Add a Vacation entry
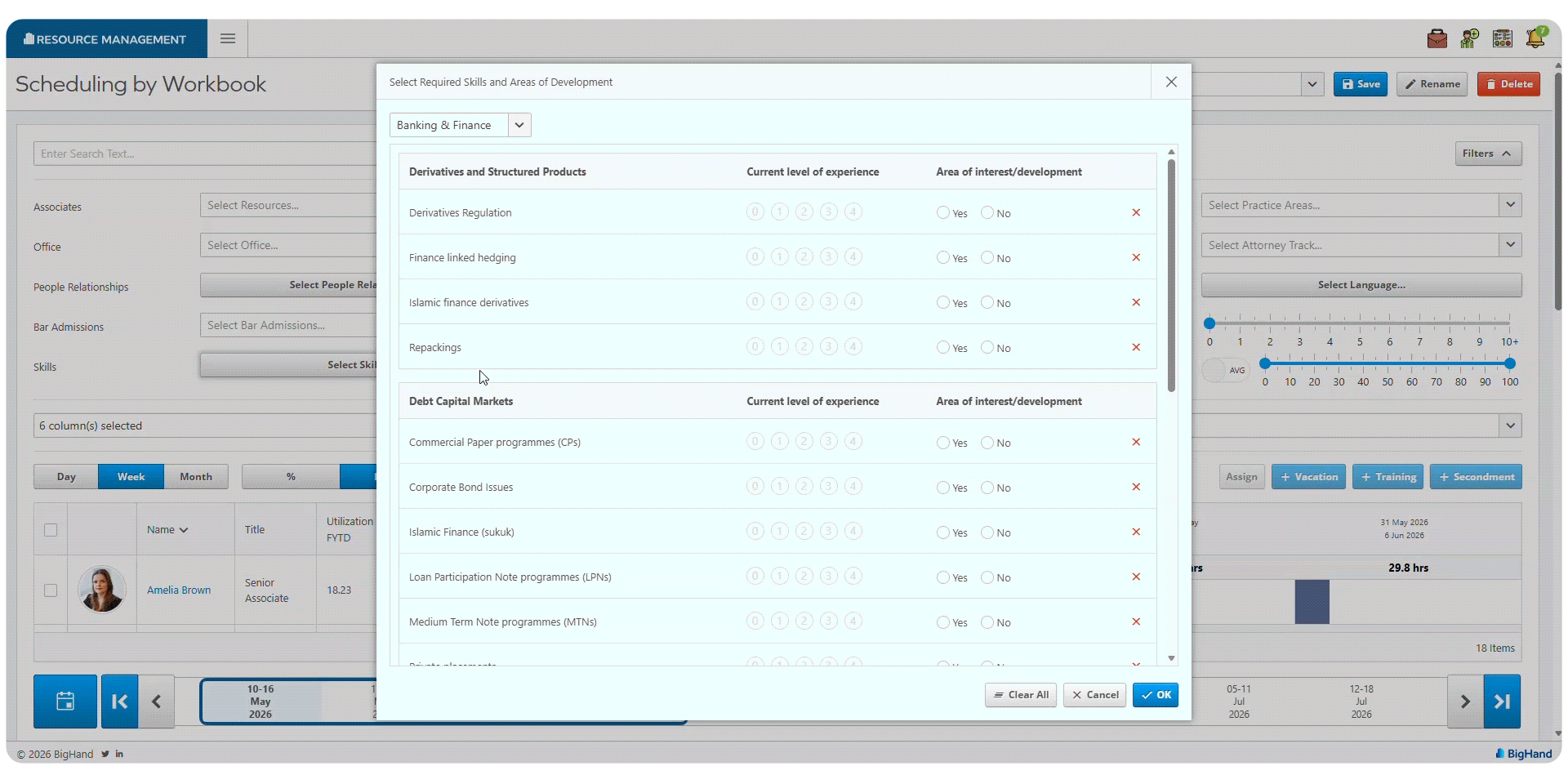This screenshot has height=784, width=1568. [x=1309, y=477]
